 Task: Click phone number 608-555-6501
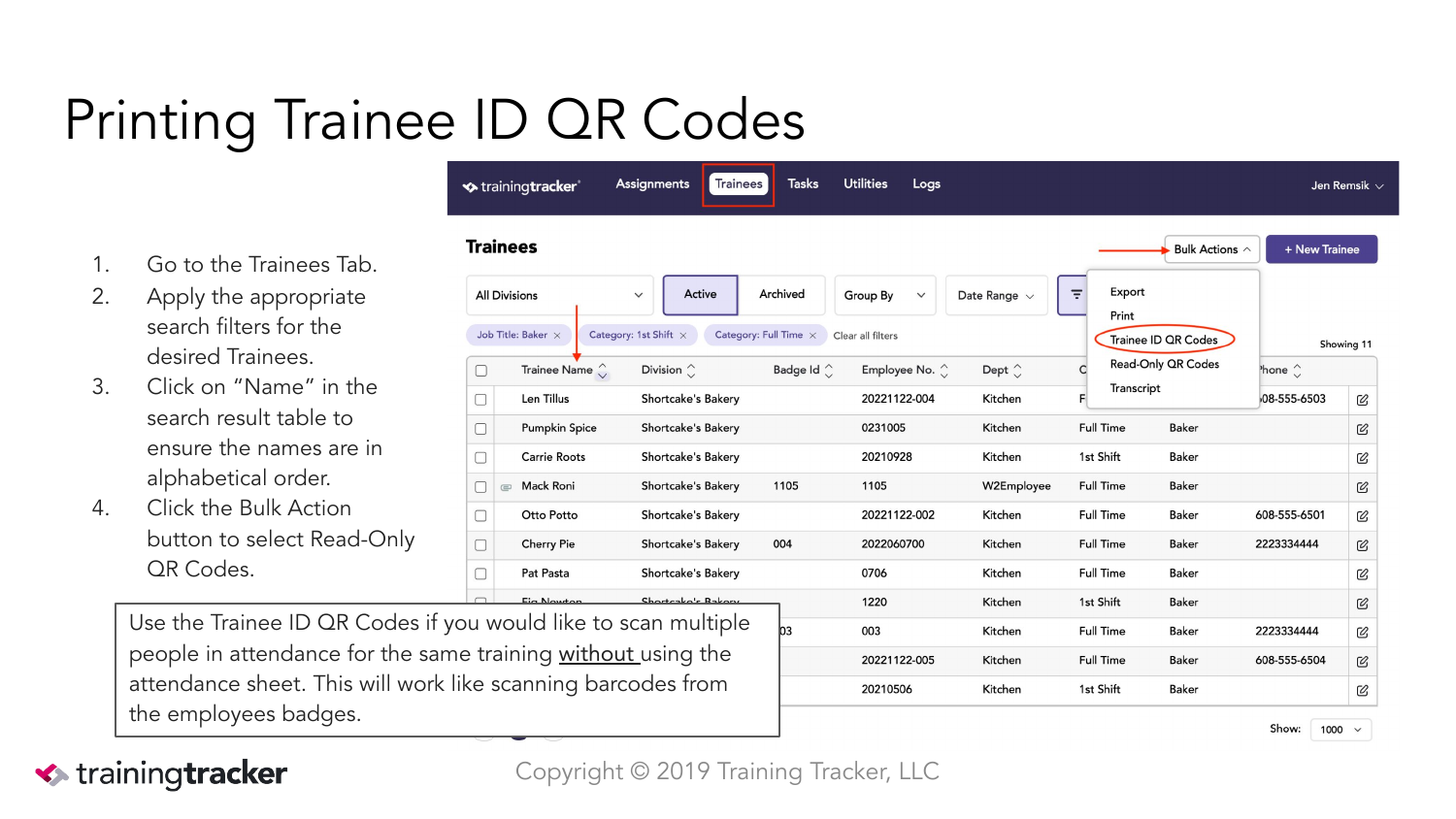(1290, 515)
